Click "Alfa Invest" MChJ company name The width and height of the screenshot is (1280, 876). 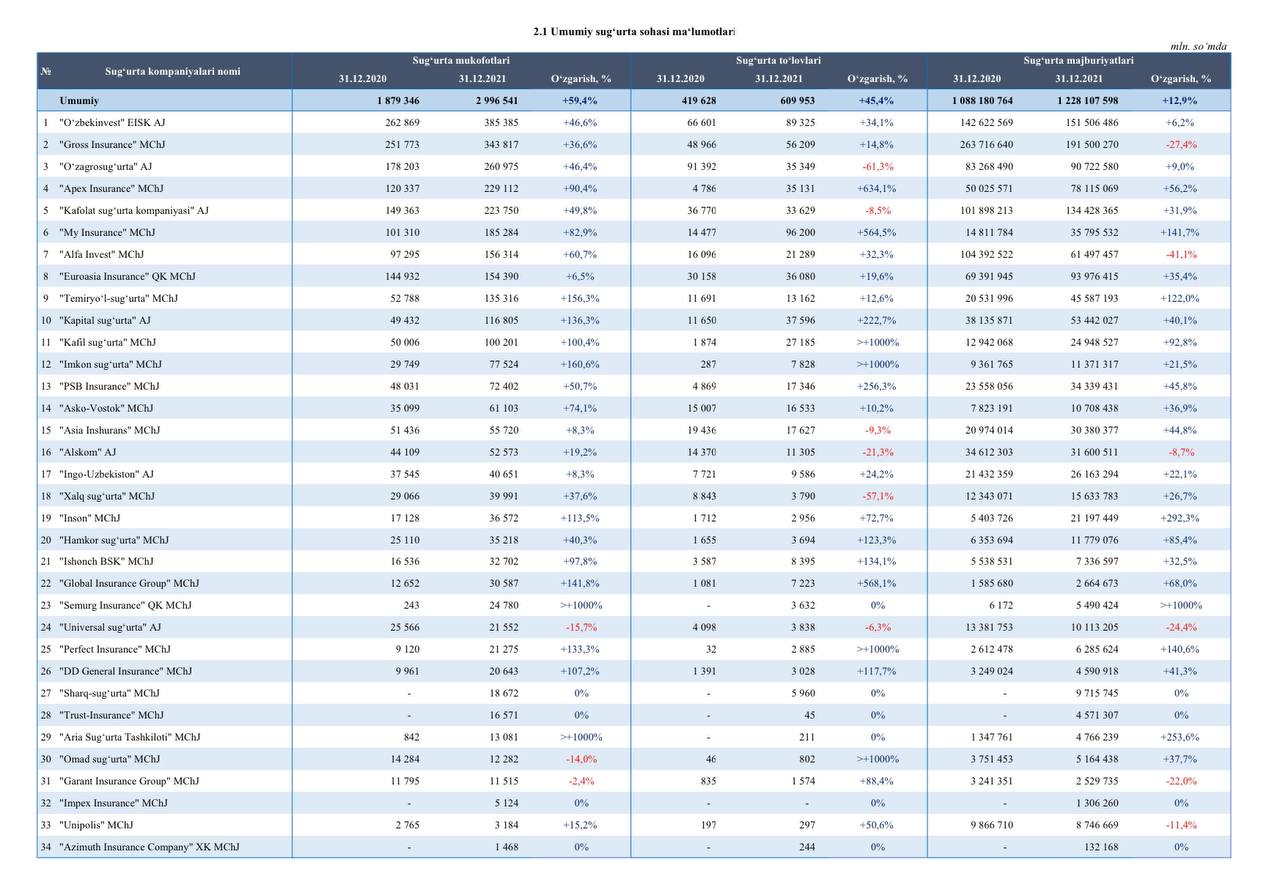click(x=104, y=255)
